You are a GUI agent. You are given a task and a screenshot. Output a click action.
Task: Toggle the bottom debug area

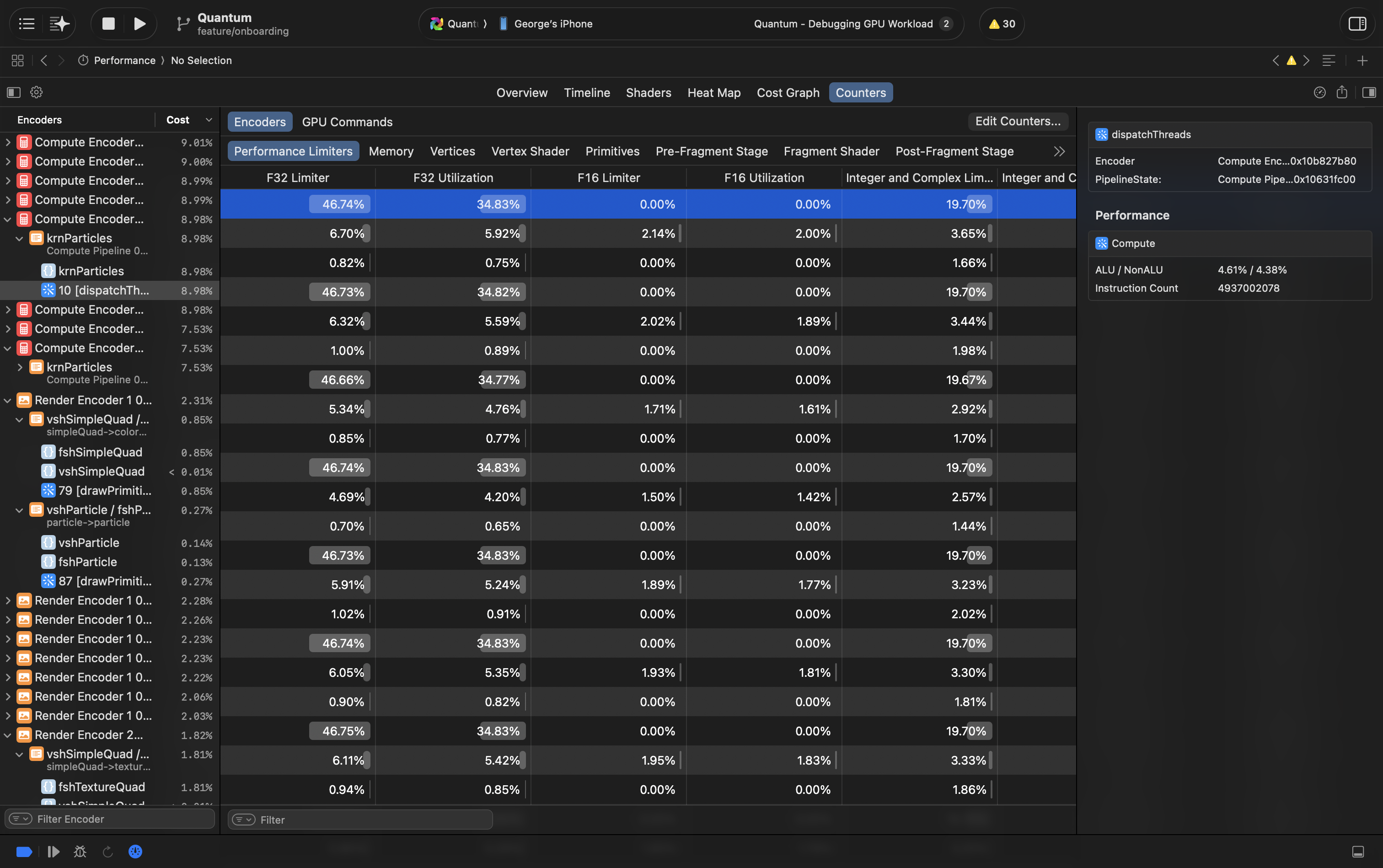tap(1358, 852)
